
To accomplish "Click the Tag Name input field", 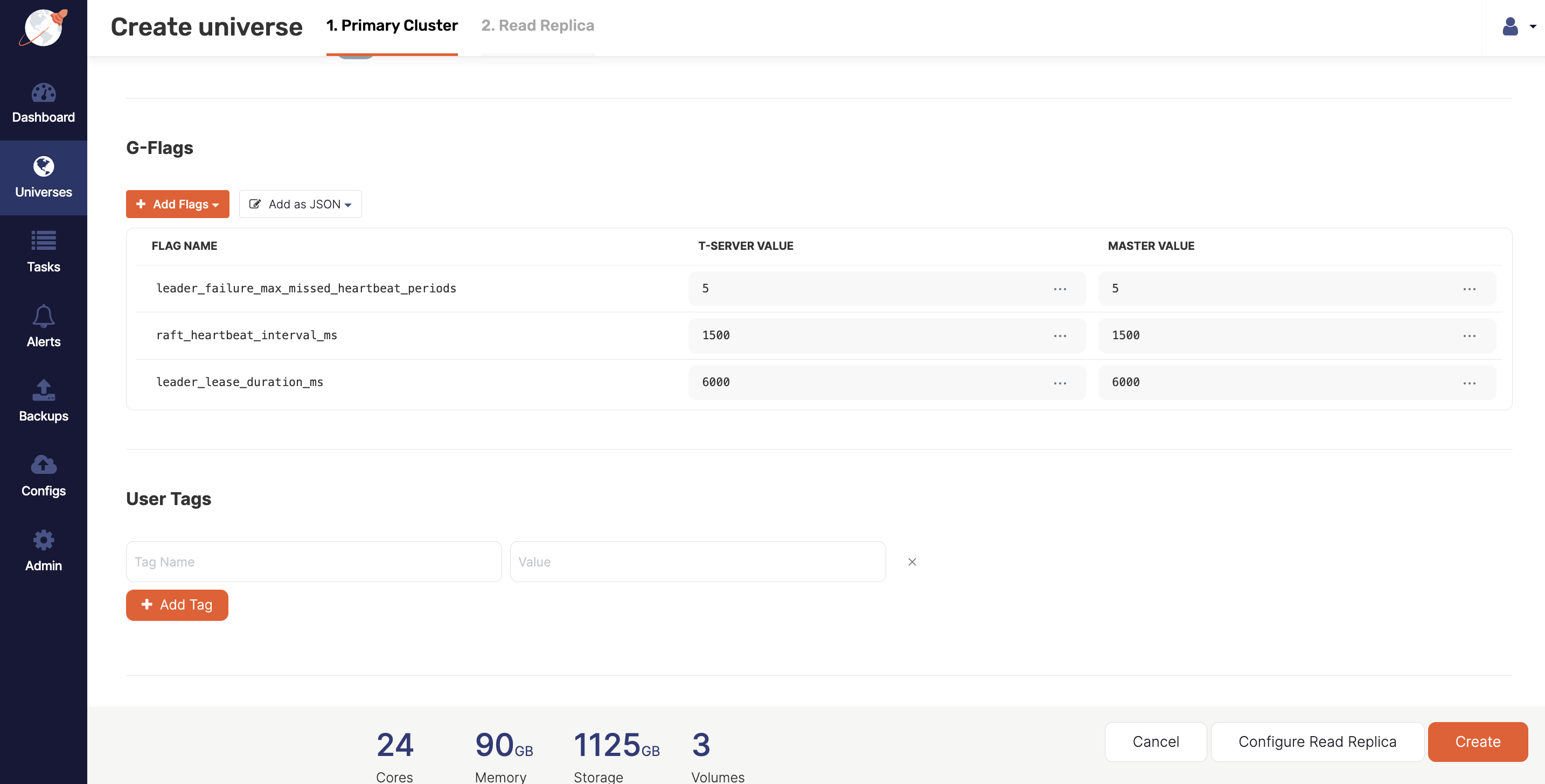I will click(314, 562).
